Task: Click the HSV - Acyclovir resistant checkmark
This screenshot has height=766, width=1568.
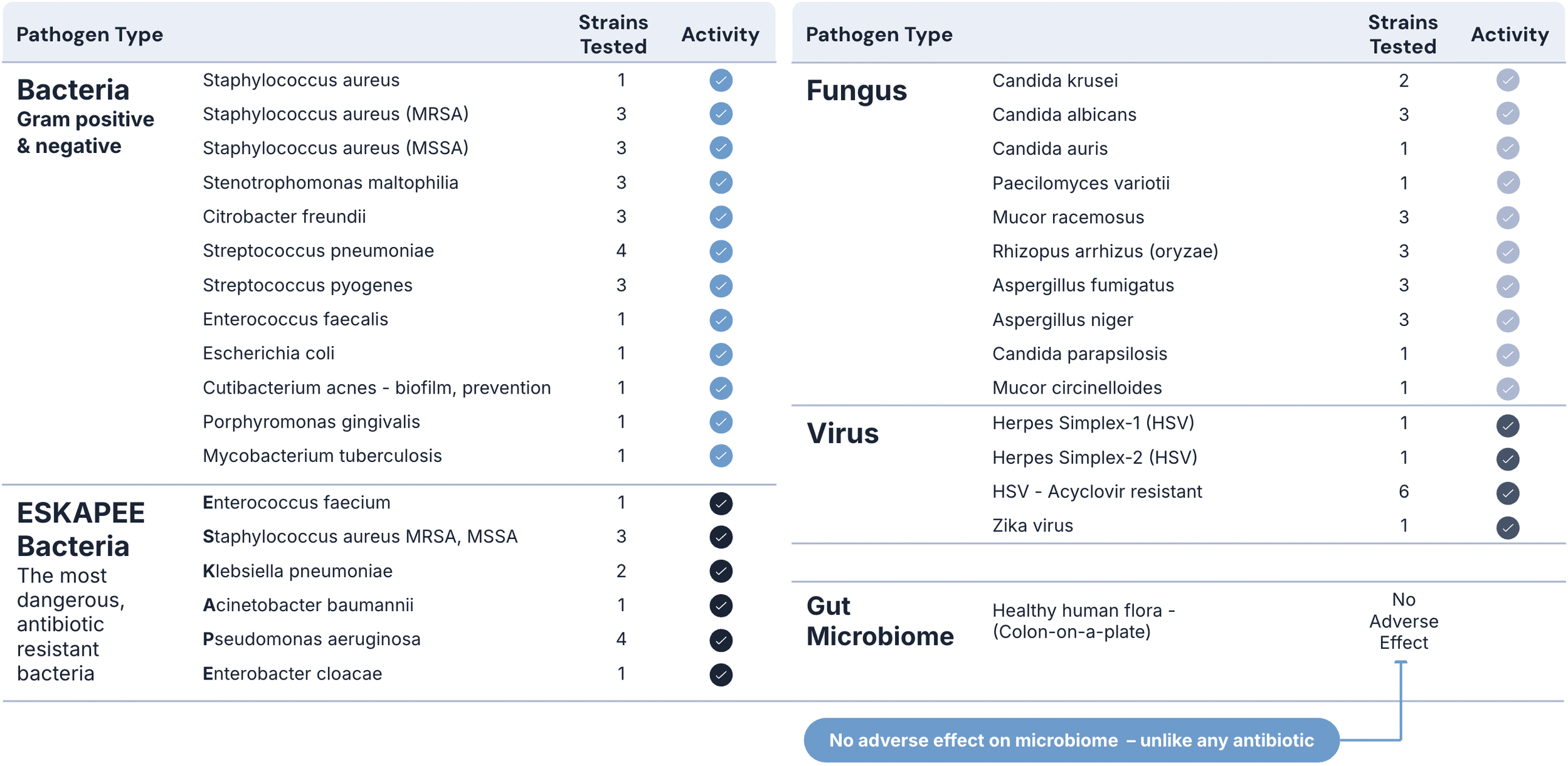Action: click(x=1507, y=493)
